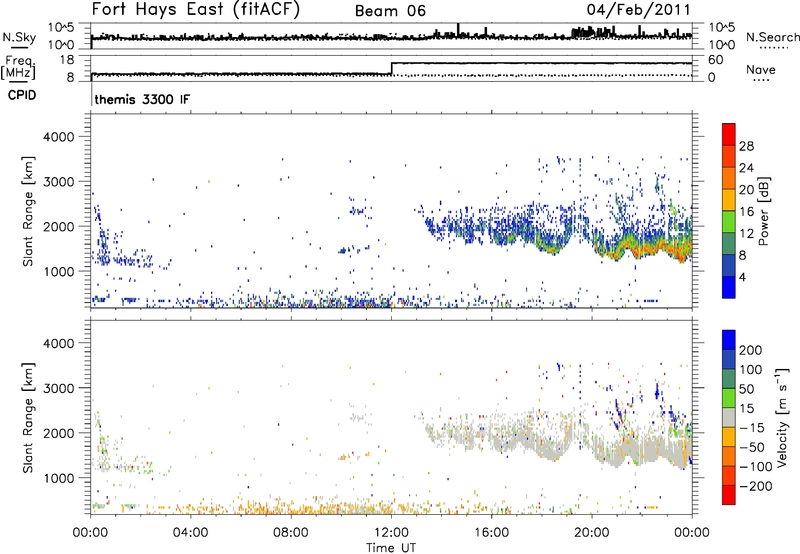Click the '200' tick on Velocity scale

[x=751, y=350]
